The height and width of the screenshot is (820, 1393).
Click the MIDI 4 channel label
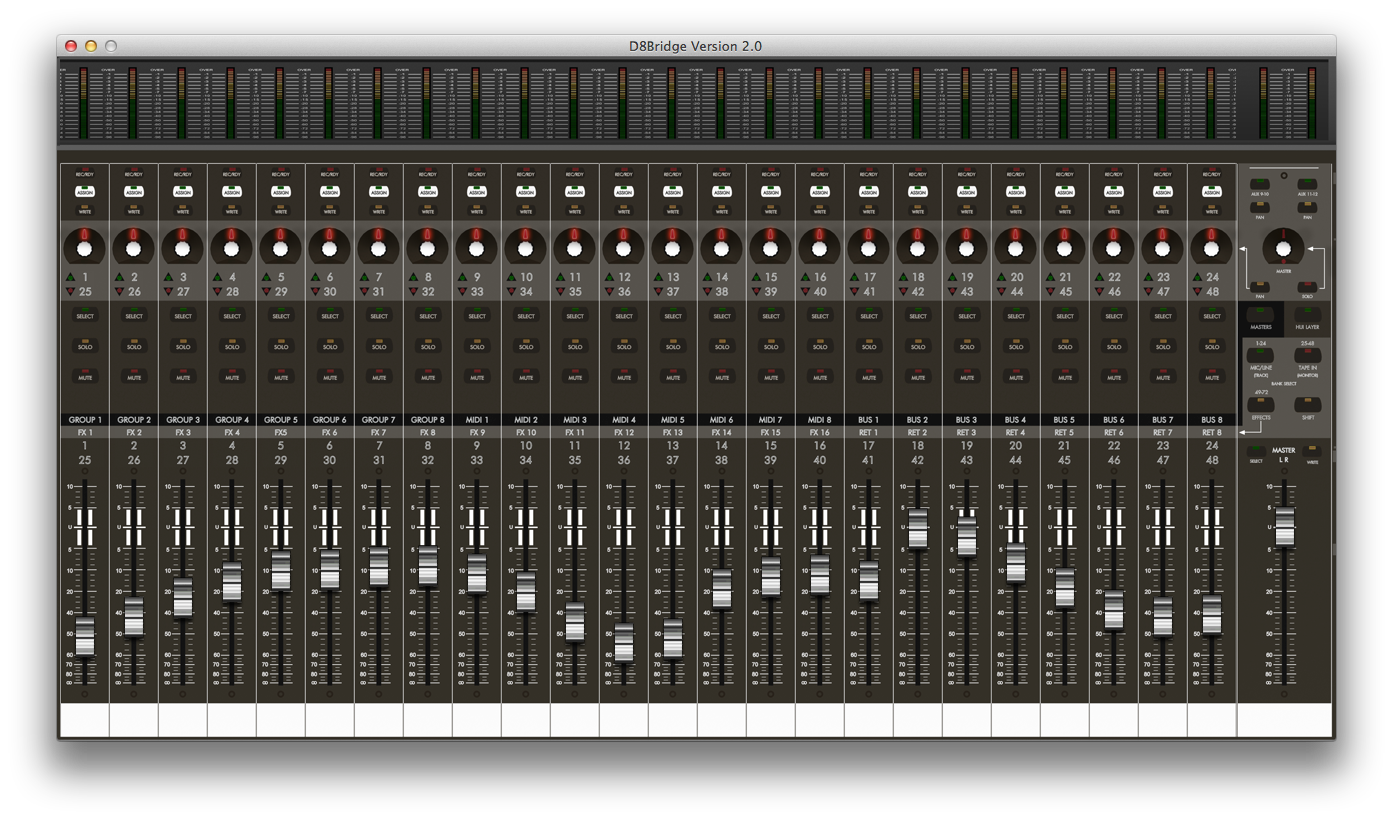(x=624, y=420)
